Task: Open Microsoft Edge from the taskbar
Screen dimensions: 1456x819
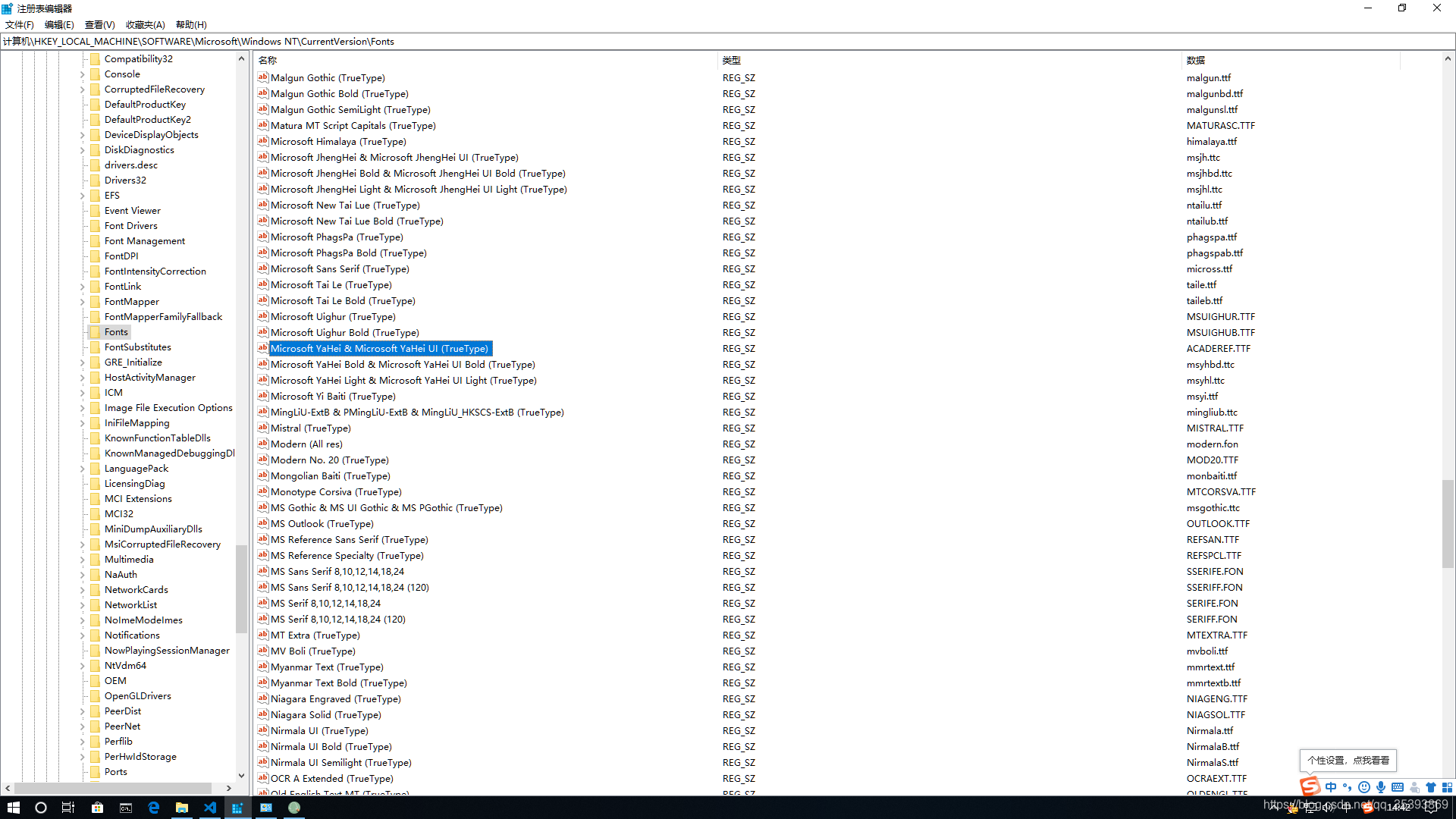Action: tap(154, 808)
